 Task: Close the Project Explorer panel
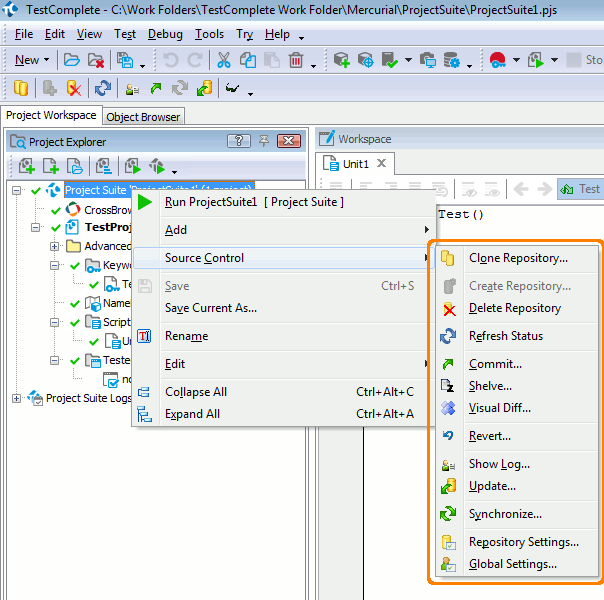(x=289, y=141)
